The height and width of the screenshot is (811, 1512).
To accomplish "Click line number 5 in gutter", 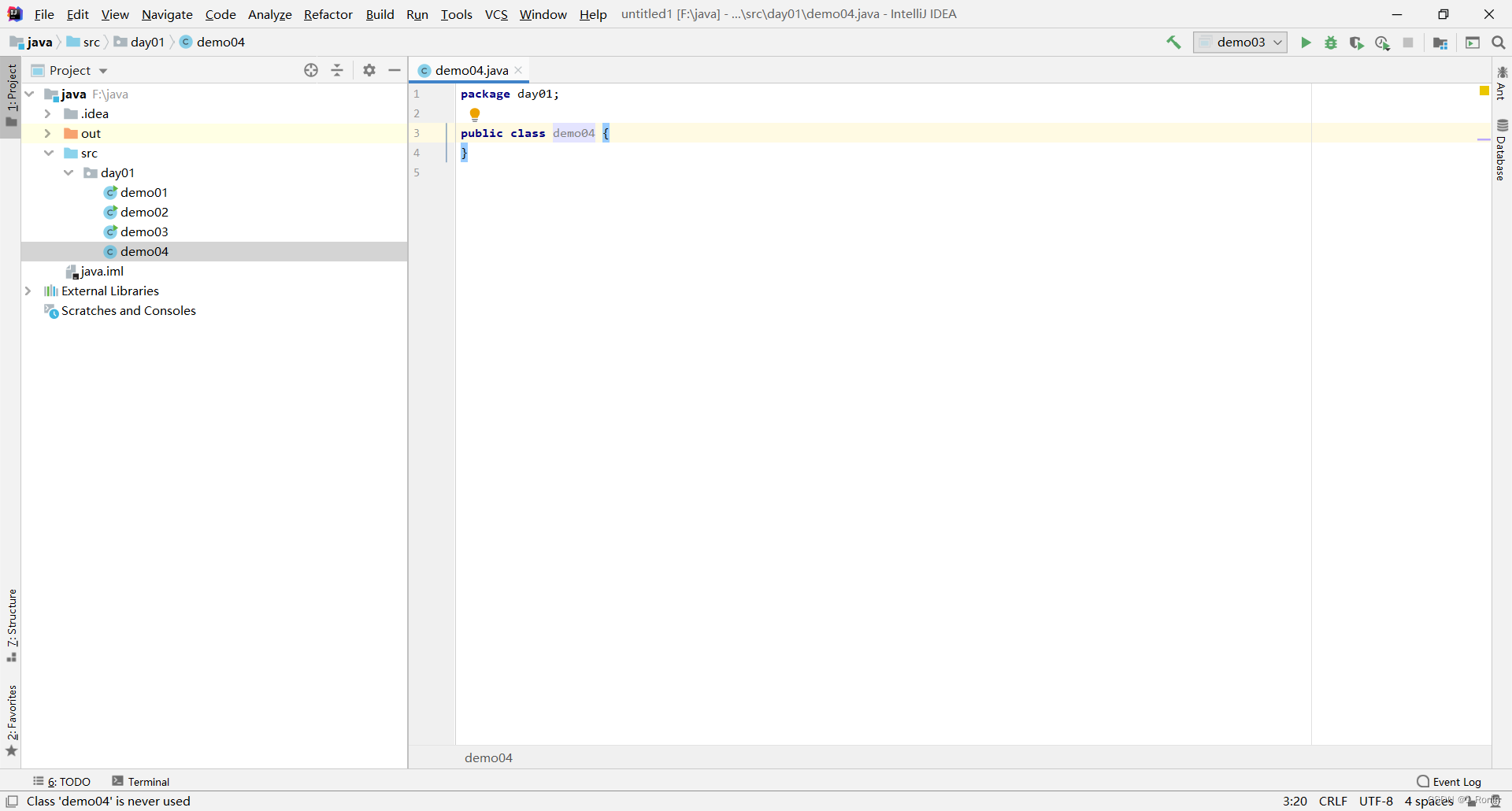I will (417, 172).
